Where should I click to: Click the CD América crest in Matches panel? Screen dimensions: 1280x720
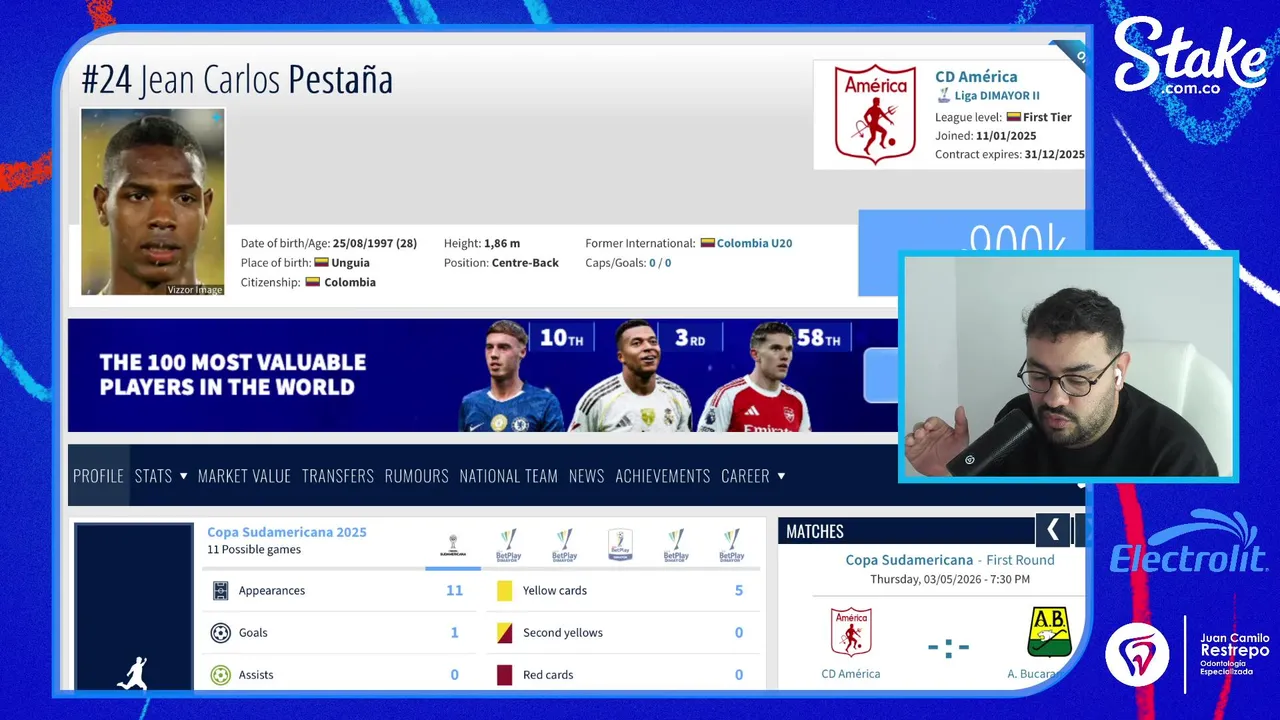pyautogui.click(x=851, y=632)
